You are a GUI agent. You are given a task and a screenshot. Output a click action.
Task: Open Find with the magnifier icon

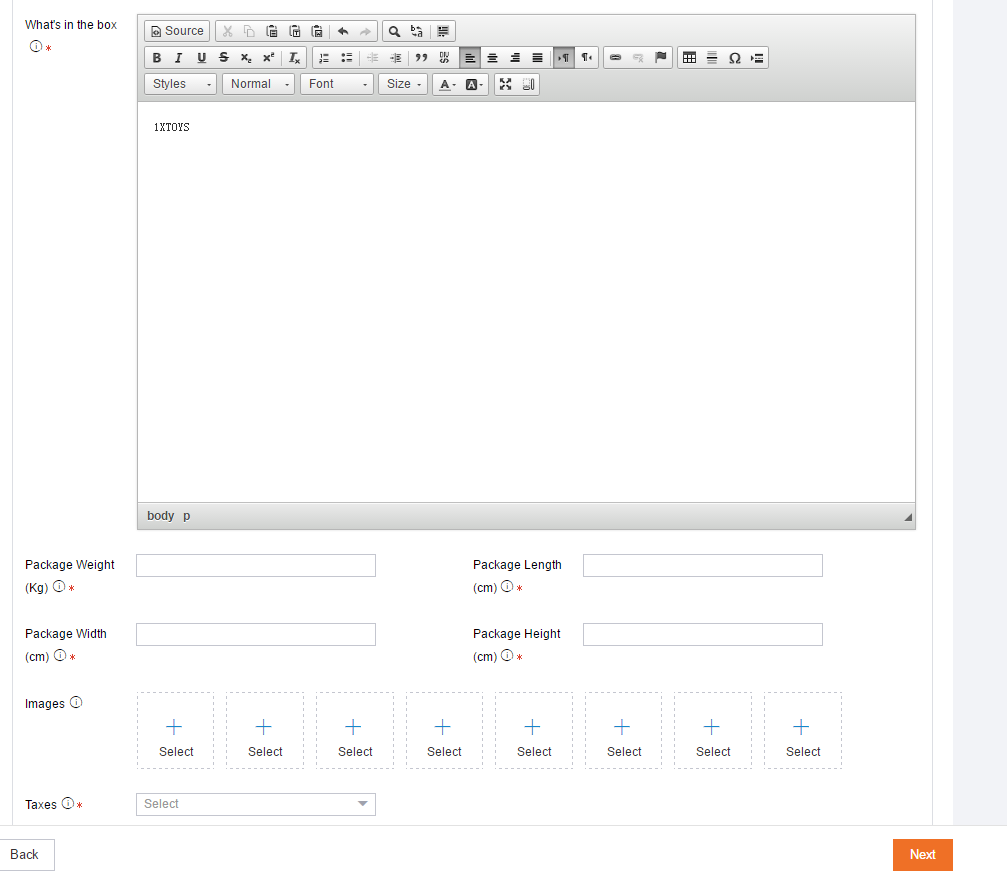[394, 31]
